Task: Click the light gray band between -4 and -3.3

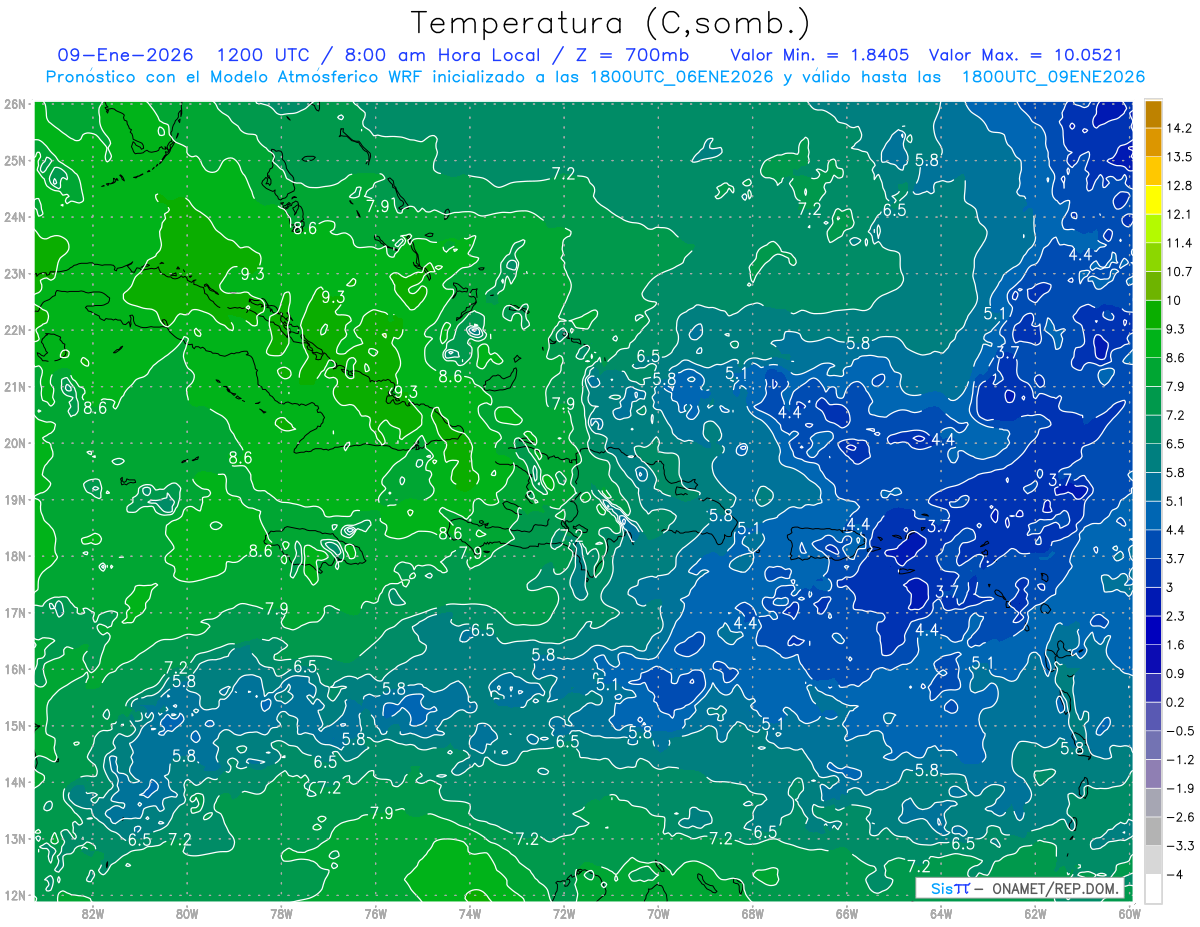Action: tap(1153, 859)
